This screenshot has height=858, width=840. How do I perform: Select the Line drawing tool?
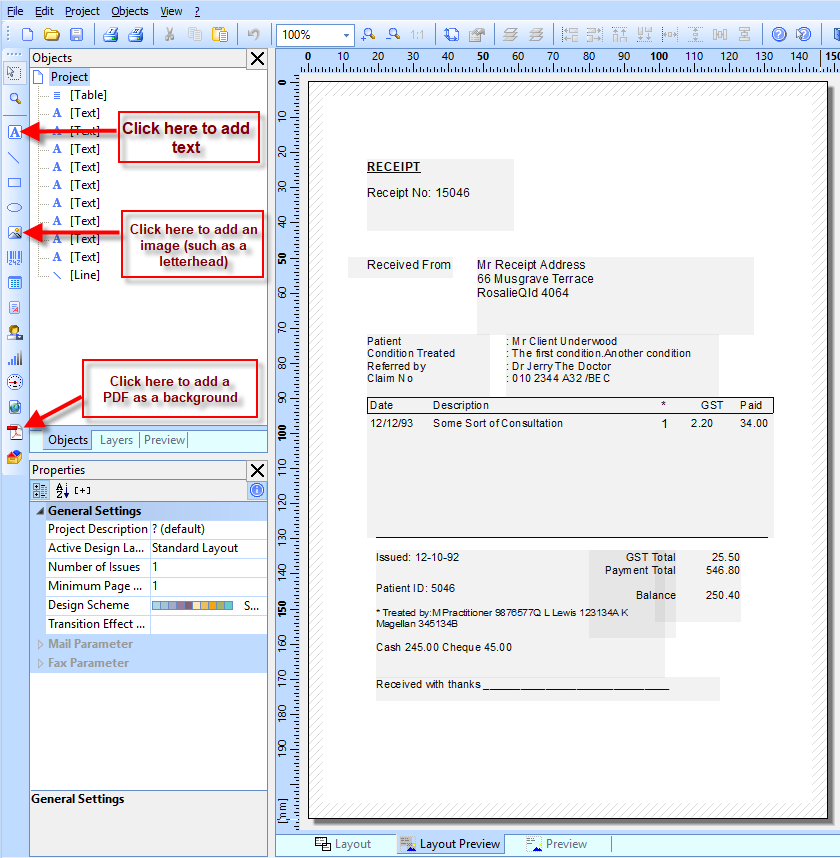(14, 157)
